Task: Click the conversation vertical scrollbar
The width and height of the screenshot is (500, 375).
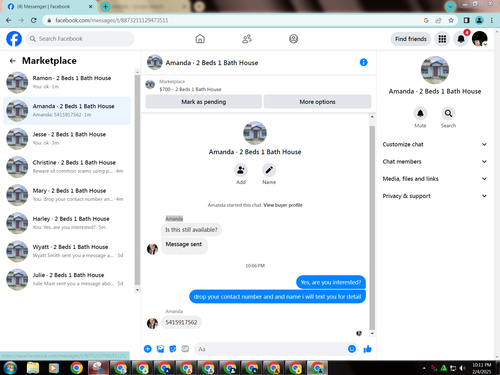Action: point(372,227)
